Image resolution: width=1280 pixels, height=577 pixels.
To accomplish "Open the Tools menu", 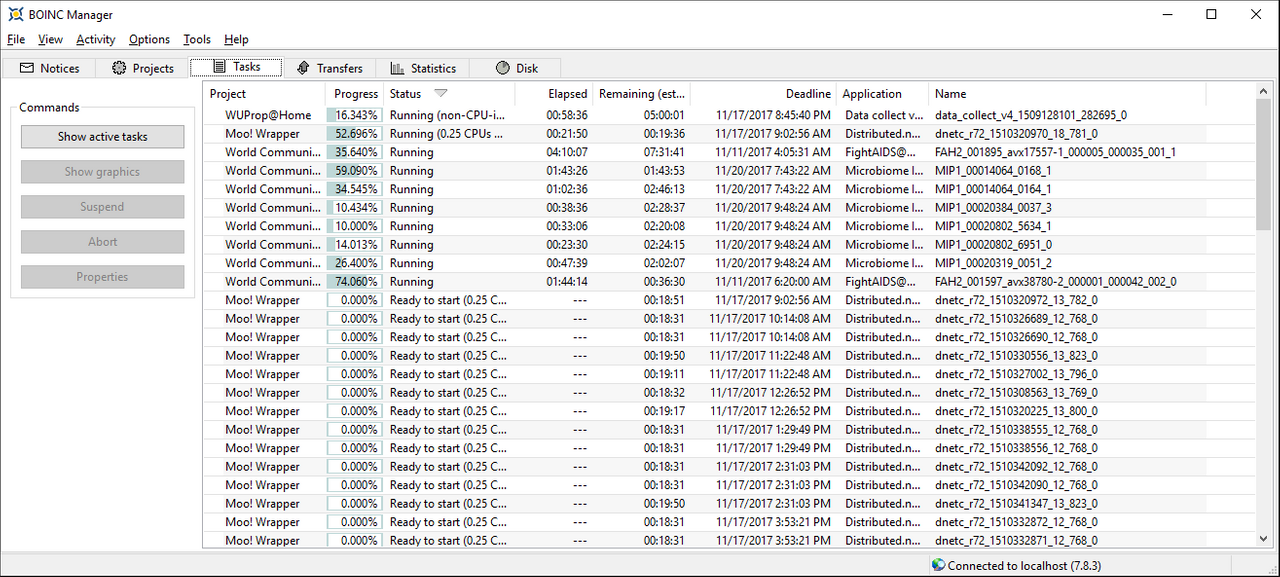I will point(197,39).
